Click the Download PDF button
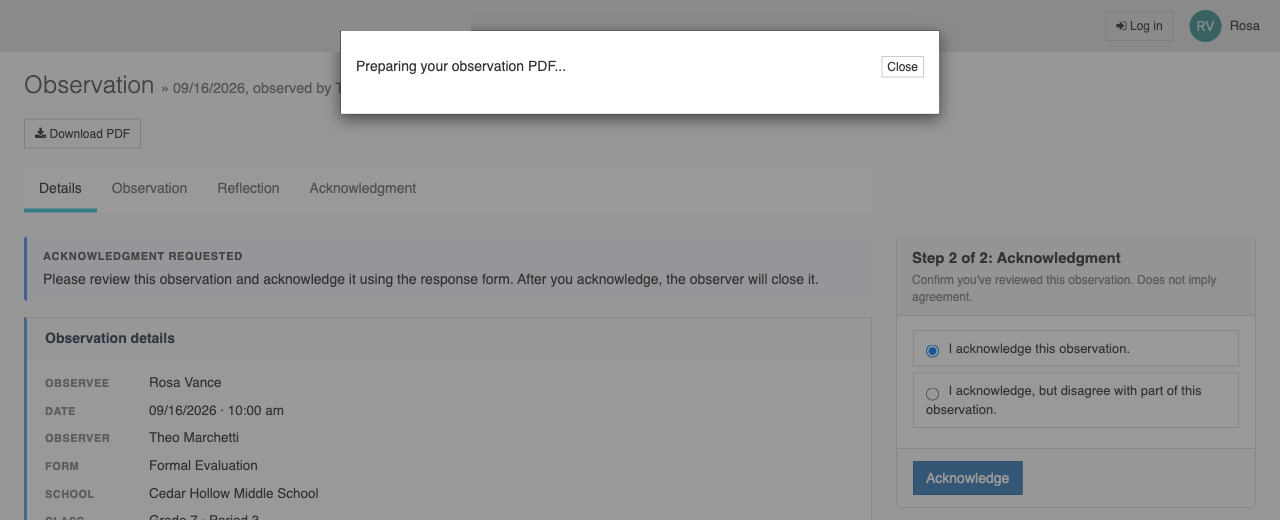Viewport: 1280px width, 520px height. 82,134
